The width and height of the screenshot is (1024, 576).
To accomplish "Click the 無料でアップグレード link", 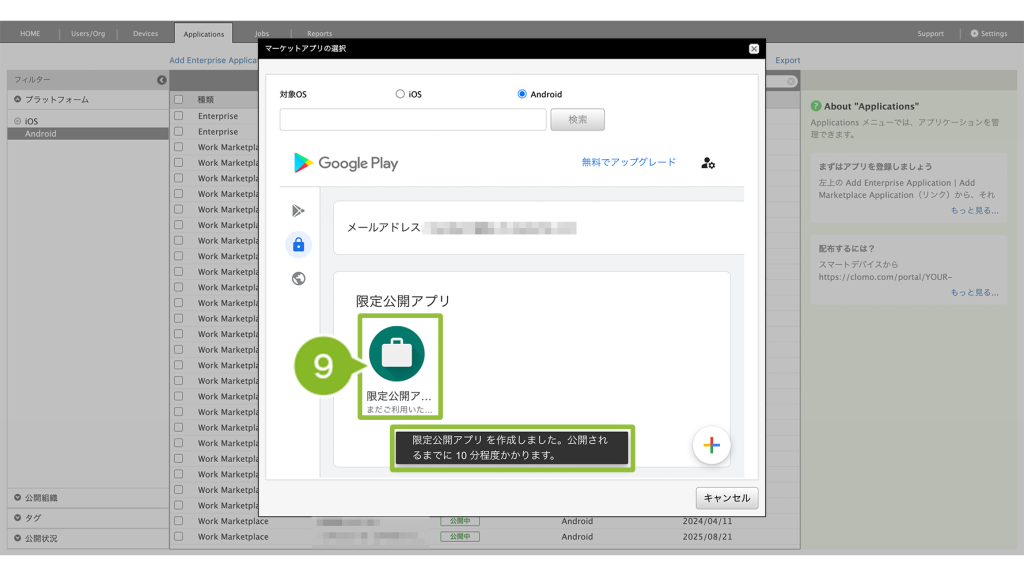I will coord(628,162).
